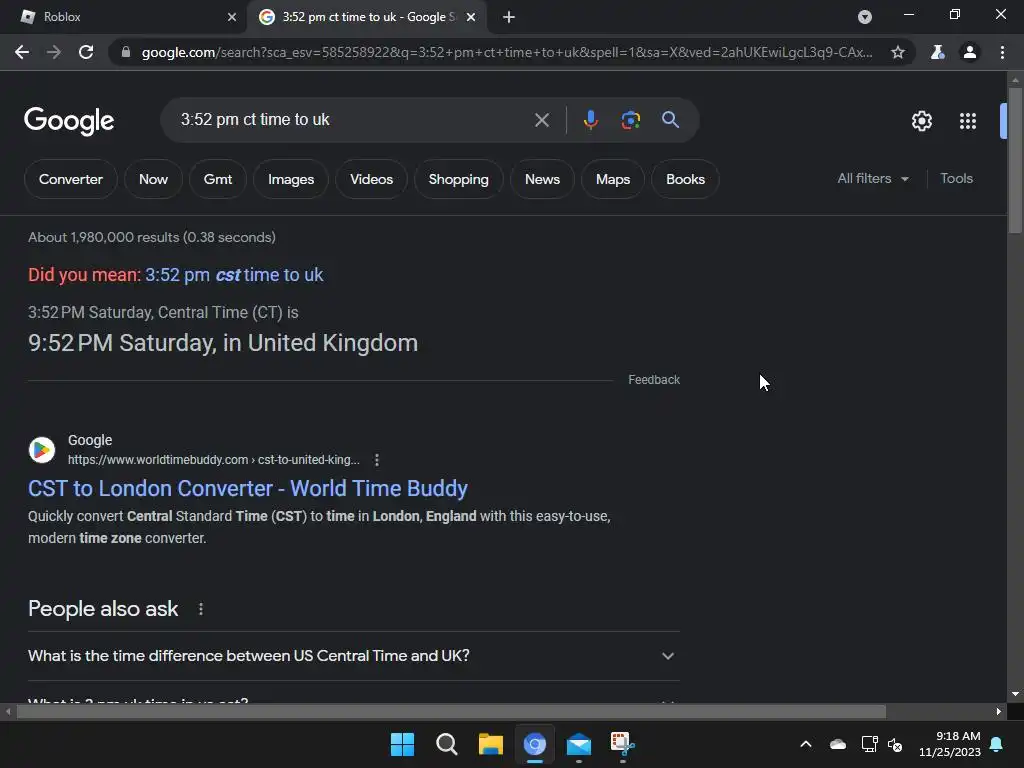Switch to Maps results
The width and height of the screenshot is (1024, 768).
pyautogui.click(x=613, y=179)
